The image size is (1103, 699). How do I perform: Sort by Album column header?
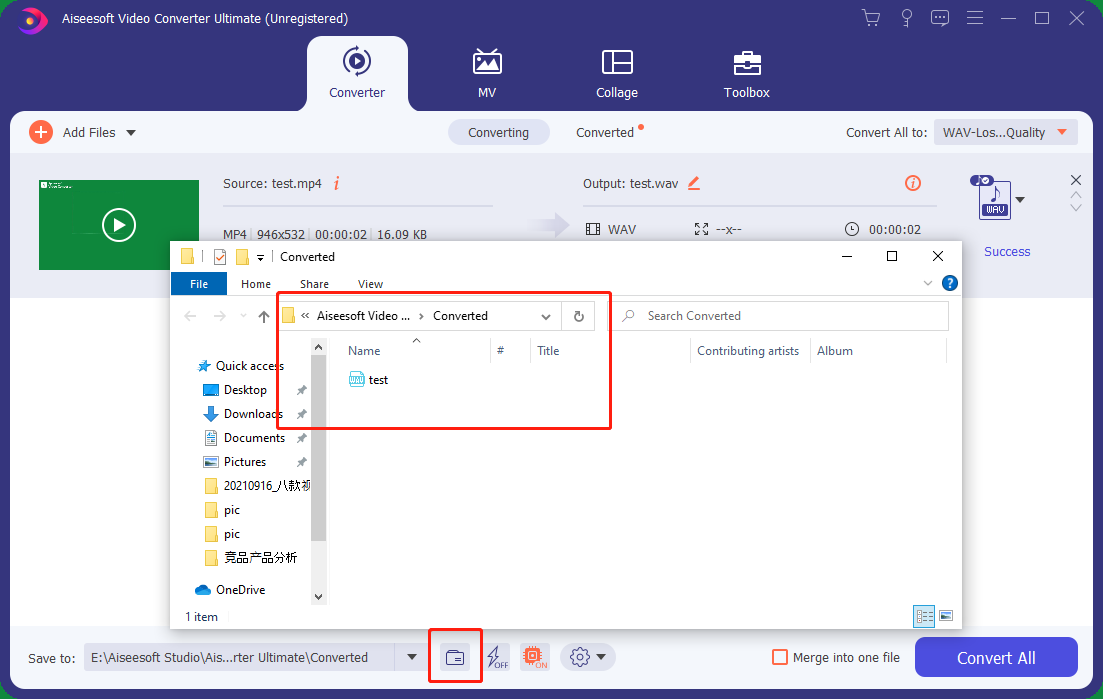coord(834,351)
